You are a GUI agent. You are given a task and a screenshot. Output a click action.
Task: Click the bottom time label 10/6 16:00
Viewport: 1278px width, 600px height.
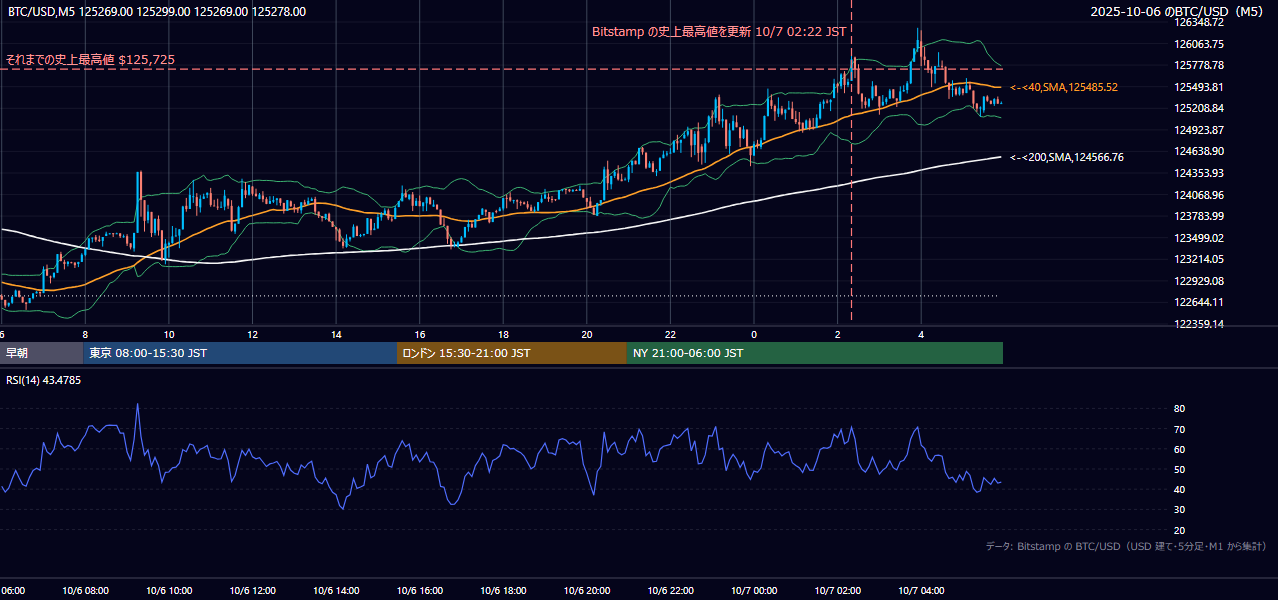(420, 590)
